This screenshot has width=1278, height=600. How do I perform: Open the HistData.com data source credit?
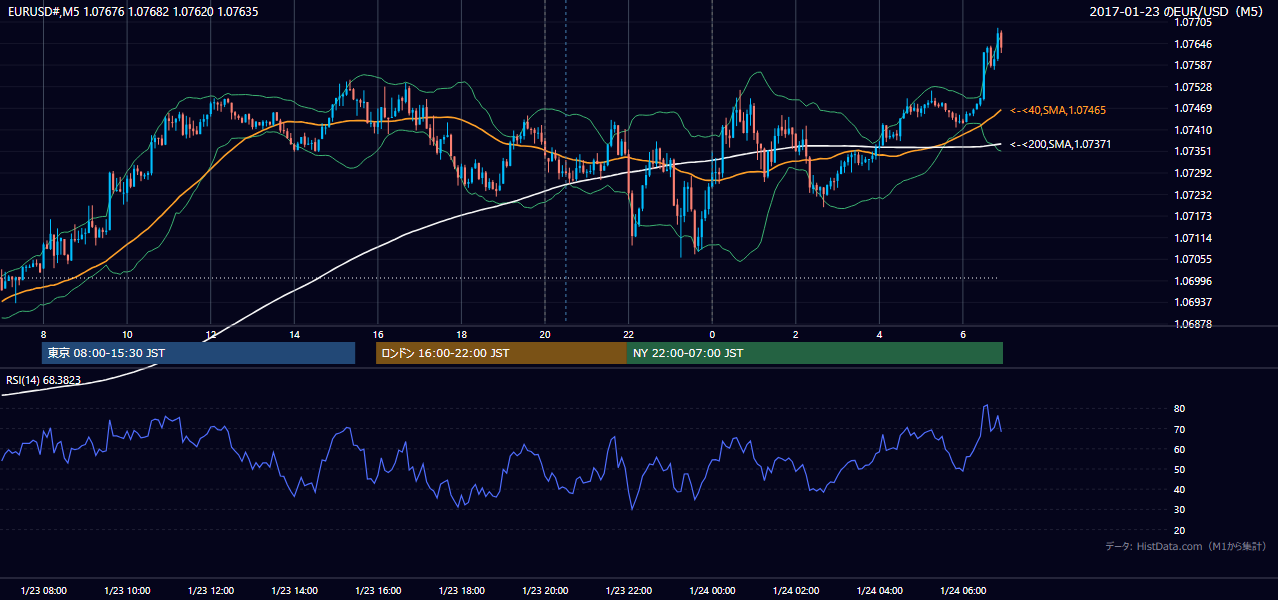(1186, 546)
